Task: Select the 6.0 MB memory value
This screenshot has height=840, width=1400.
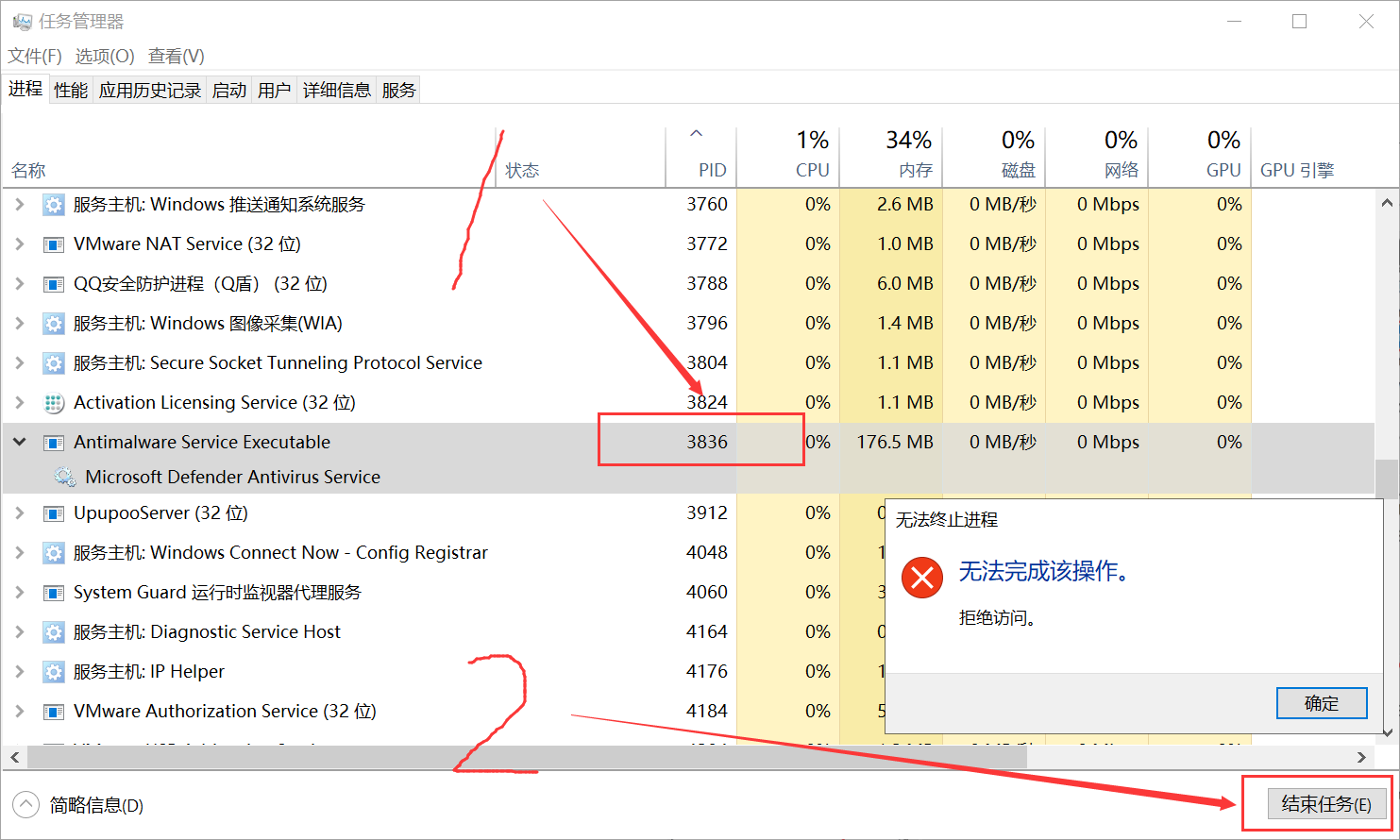Action: pyautogui.click(x=904, y=284)
